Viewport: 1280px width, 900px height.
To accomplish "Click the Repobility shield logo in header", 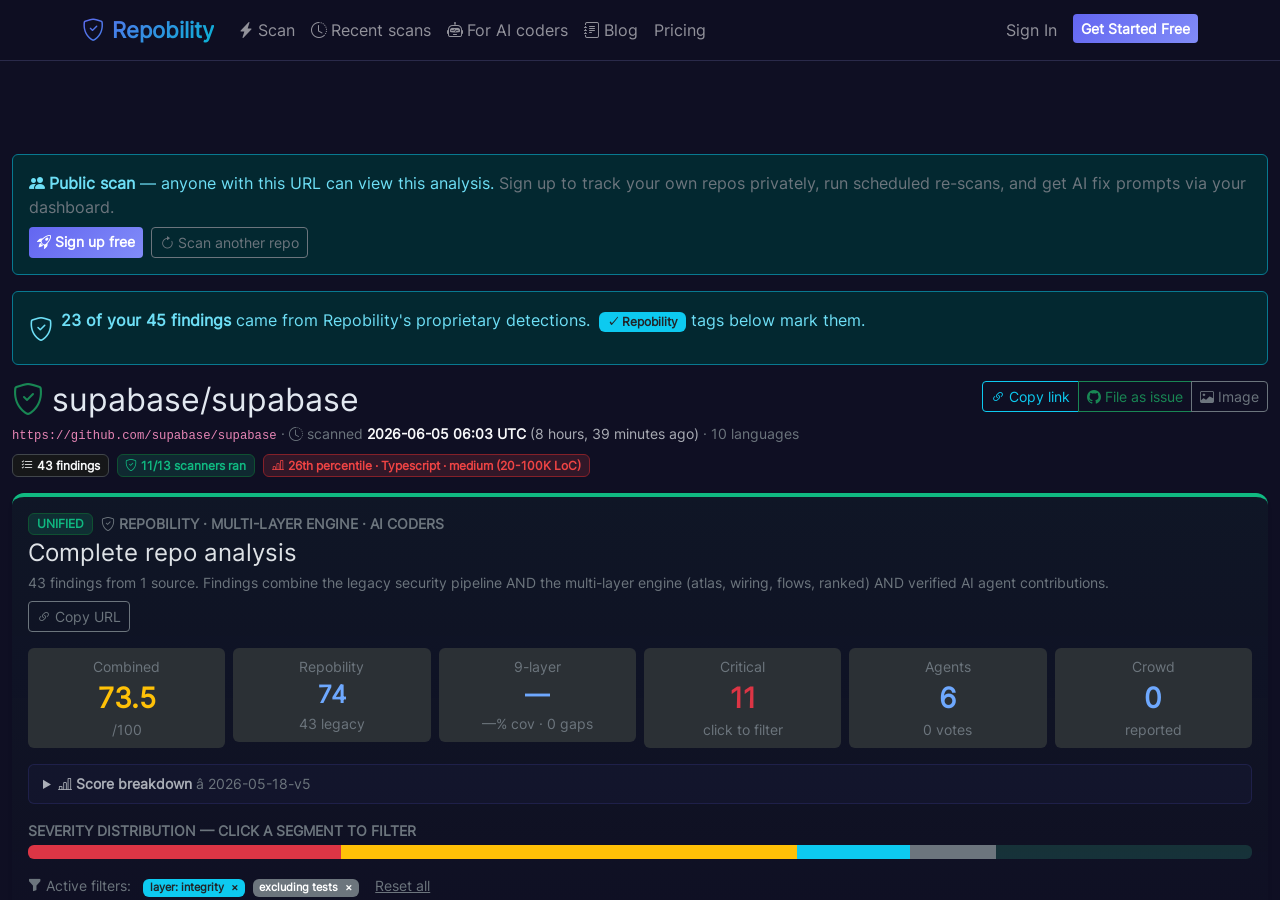I will 93,30.
